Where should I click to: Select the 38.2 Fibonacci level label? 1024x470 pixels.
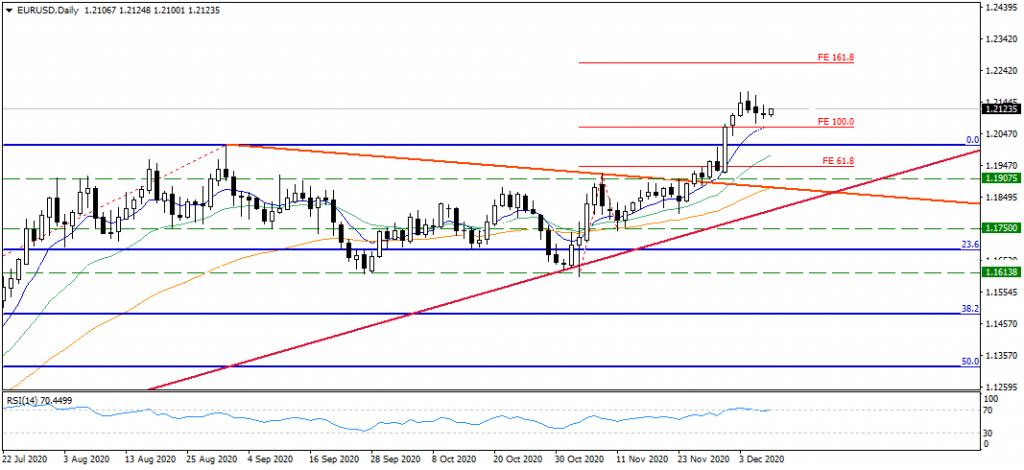968,309
